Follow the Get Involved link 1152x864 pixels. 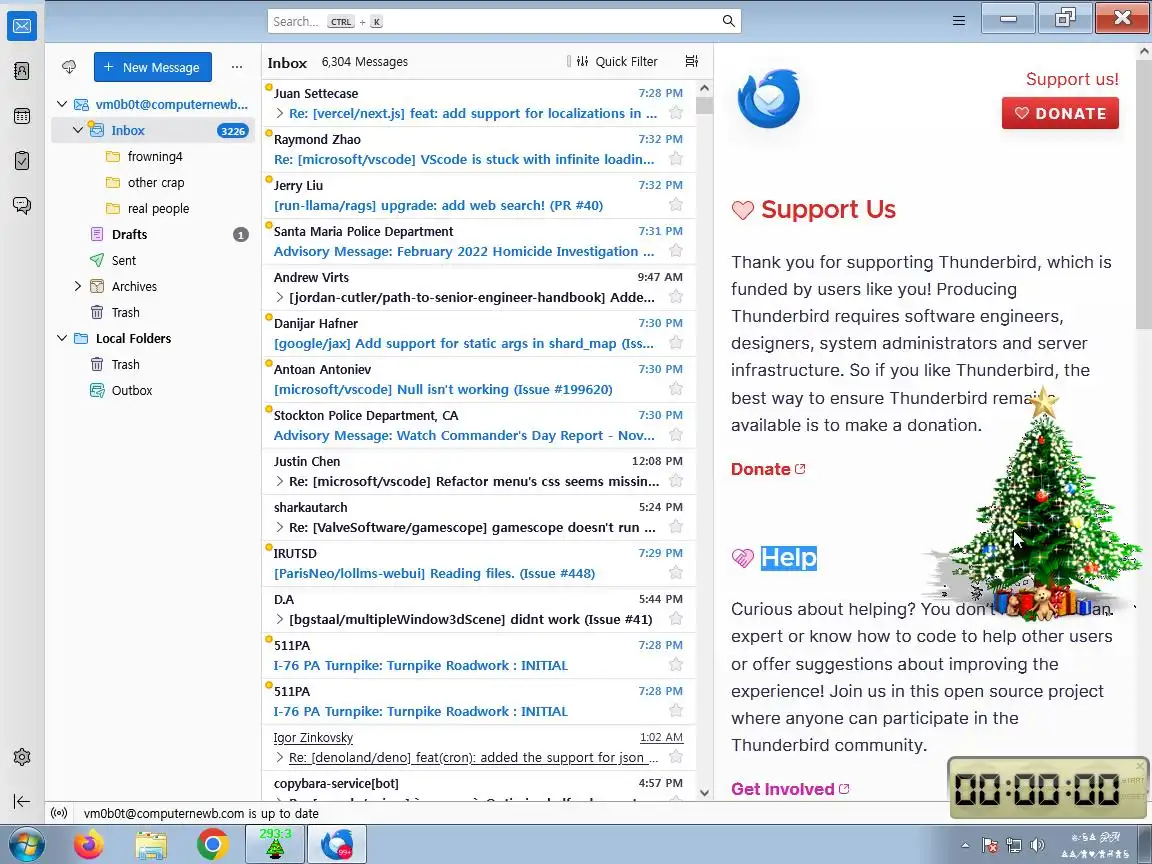pos(790,788)
